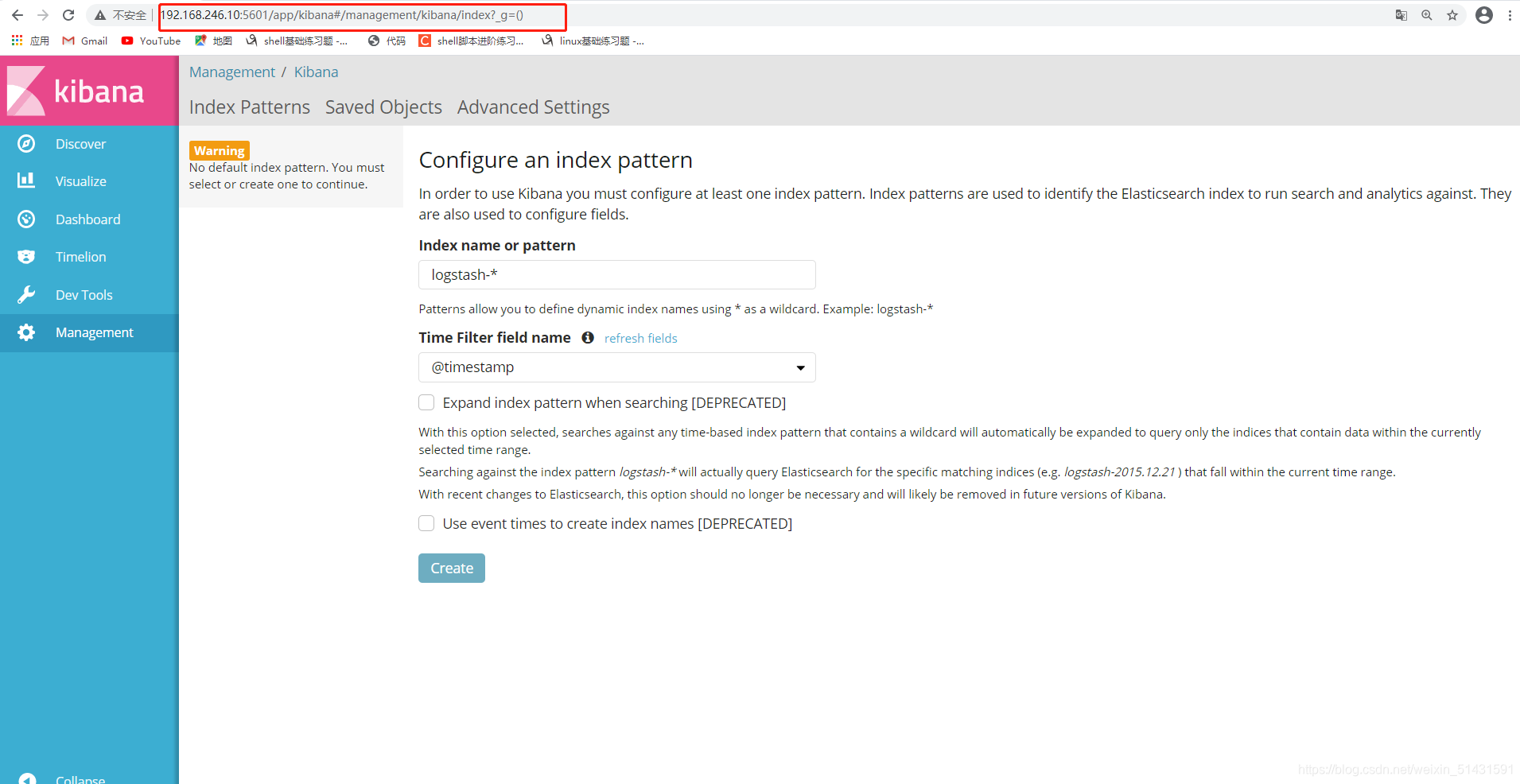Viewport: 1520px width, 784px height.
Task: Switch to the Advanced Settings tab
Action: (x=533, y=107)
